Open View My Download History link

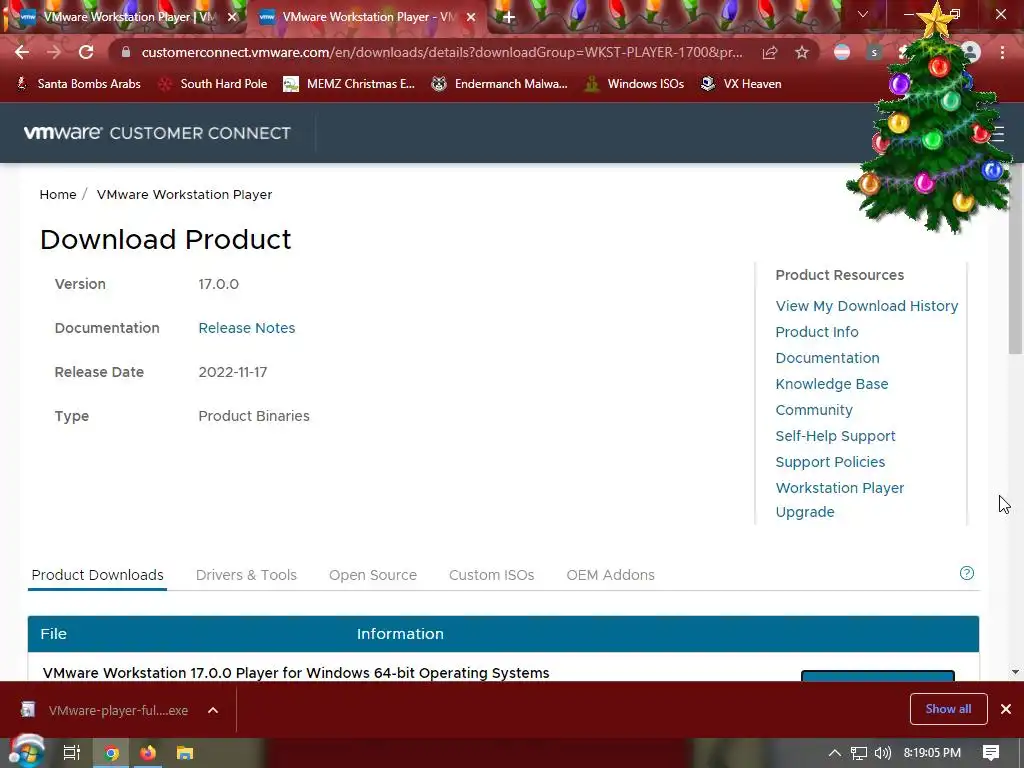[x=867, y=306]
